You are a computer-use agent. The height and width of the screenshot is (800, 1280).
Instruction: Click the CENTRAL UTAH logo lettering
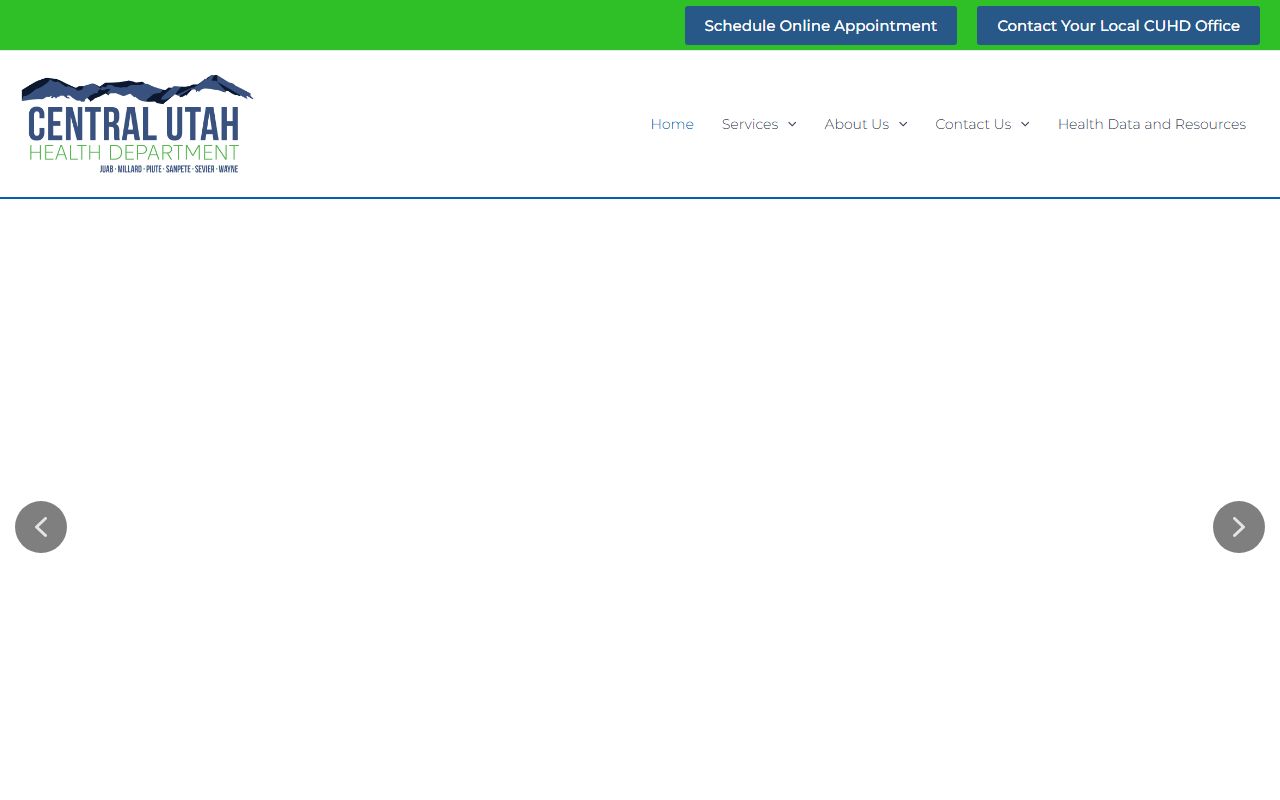(134, 124)
